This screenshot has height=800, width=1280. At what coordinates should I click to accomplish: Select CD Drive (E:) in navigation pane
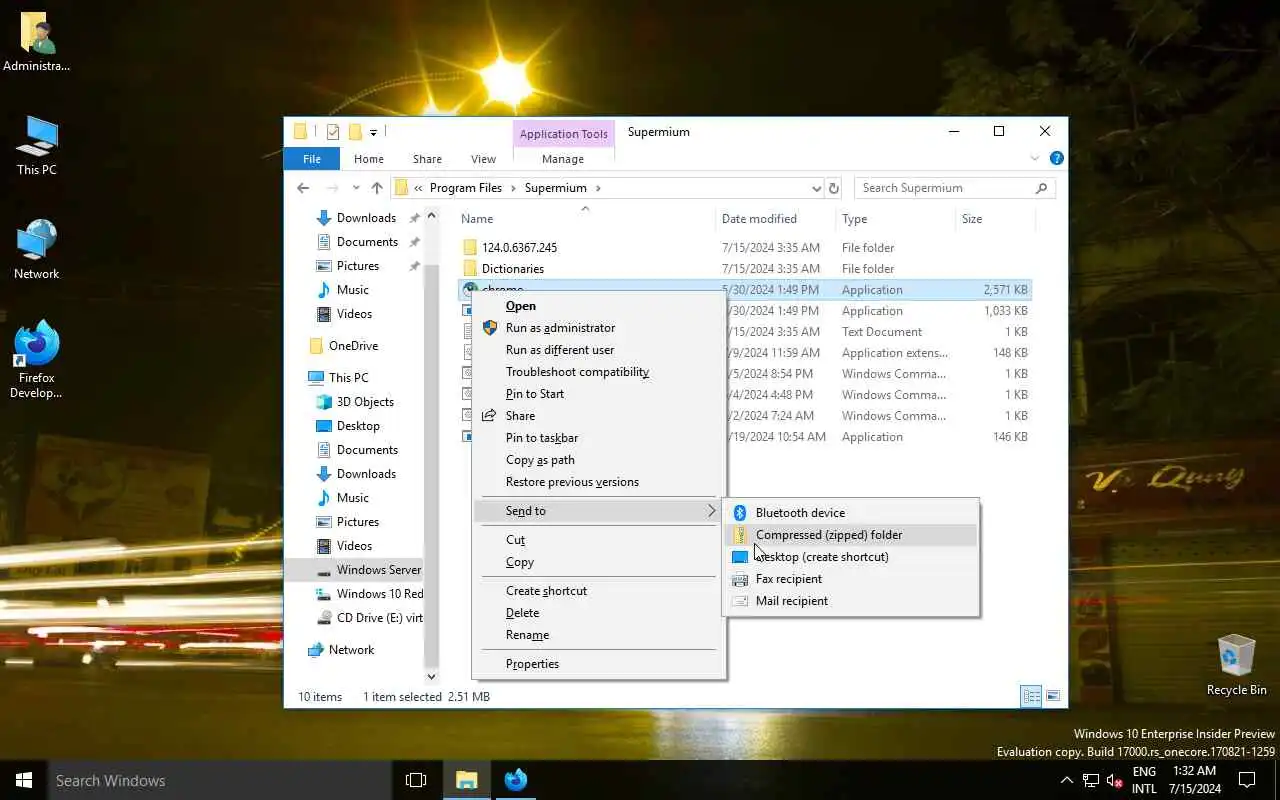(x=369, y=618)
